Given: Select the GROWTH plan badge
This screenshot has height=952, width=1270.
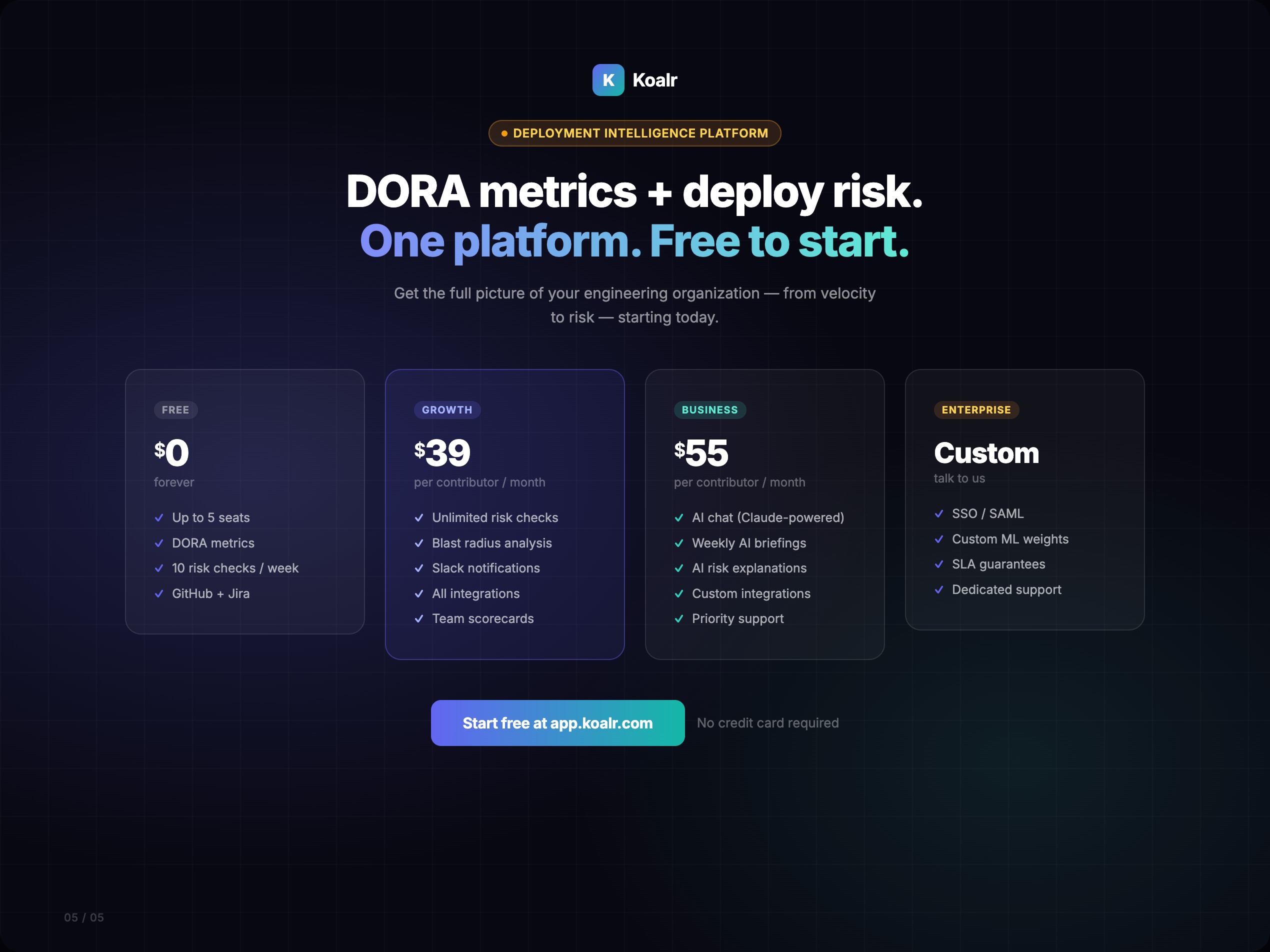Looking at the screenshot, I should coord(446,410).
